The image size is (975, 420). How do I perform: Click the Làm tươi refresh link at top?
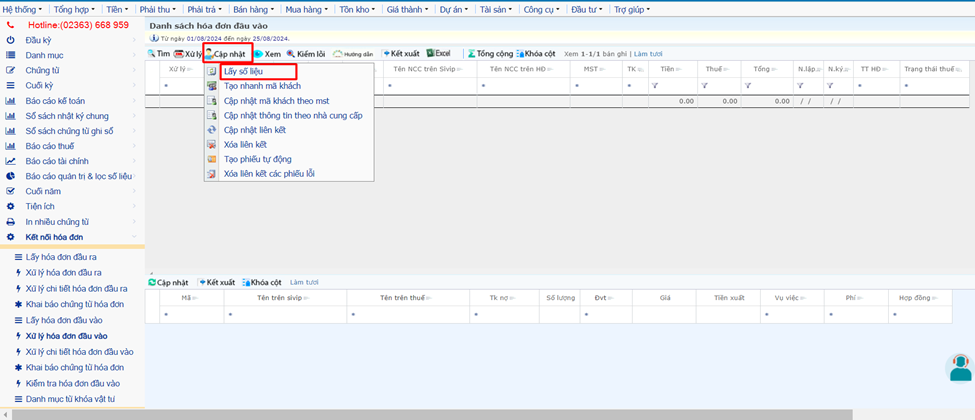point(647,53)
